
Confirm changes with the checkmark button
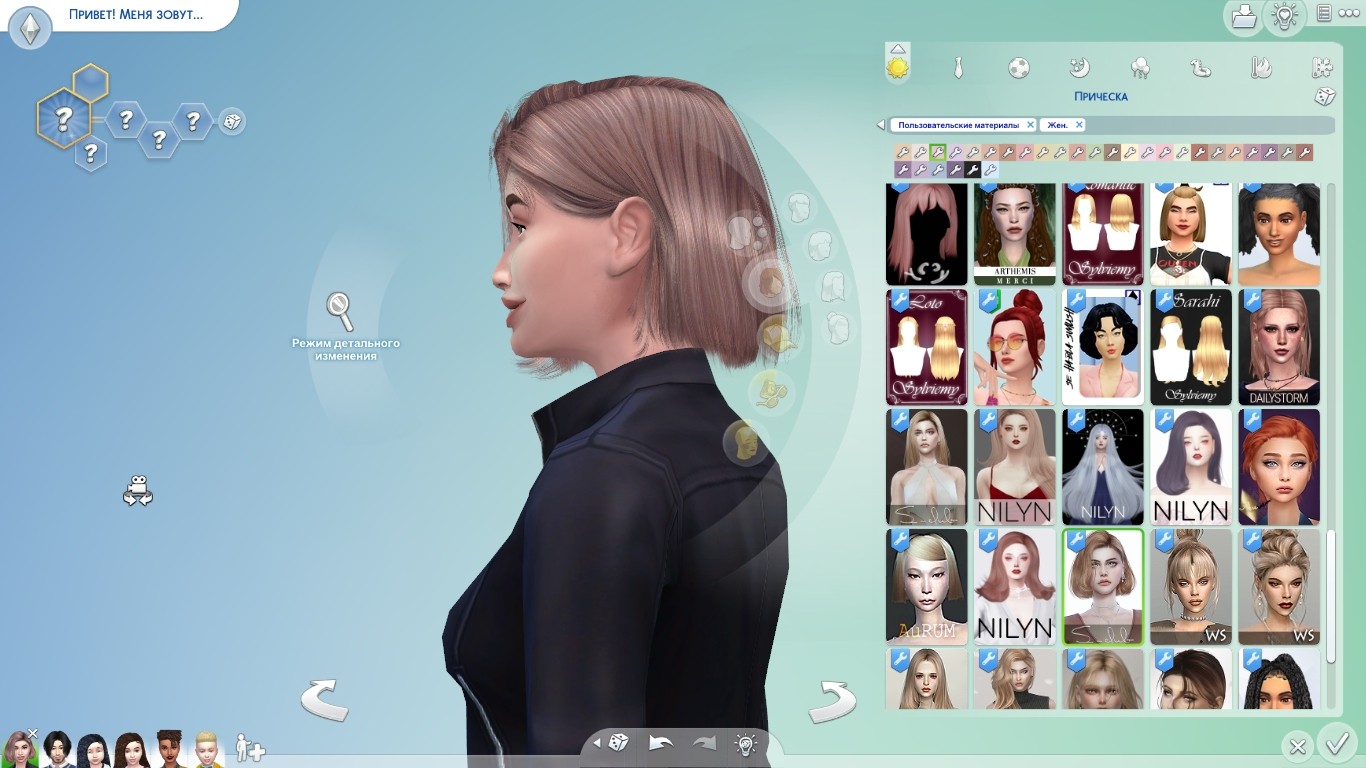tap(1335, 744)
